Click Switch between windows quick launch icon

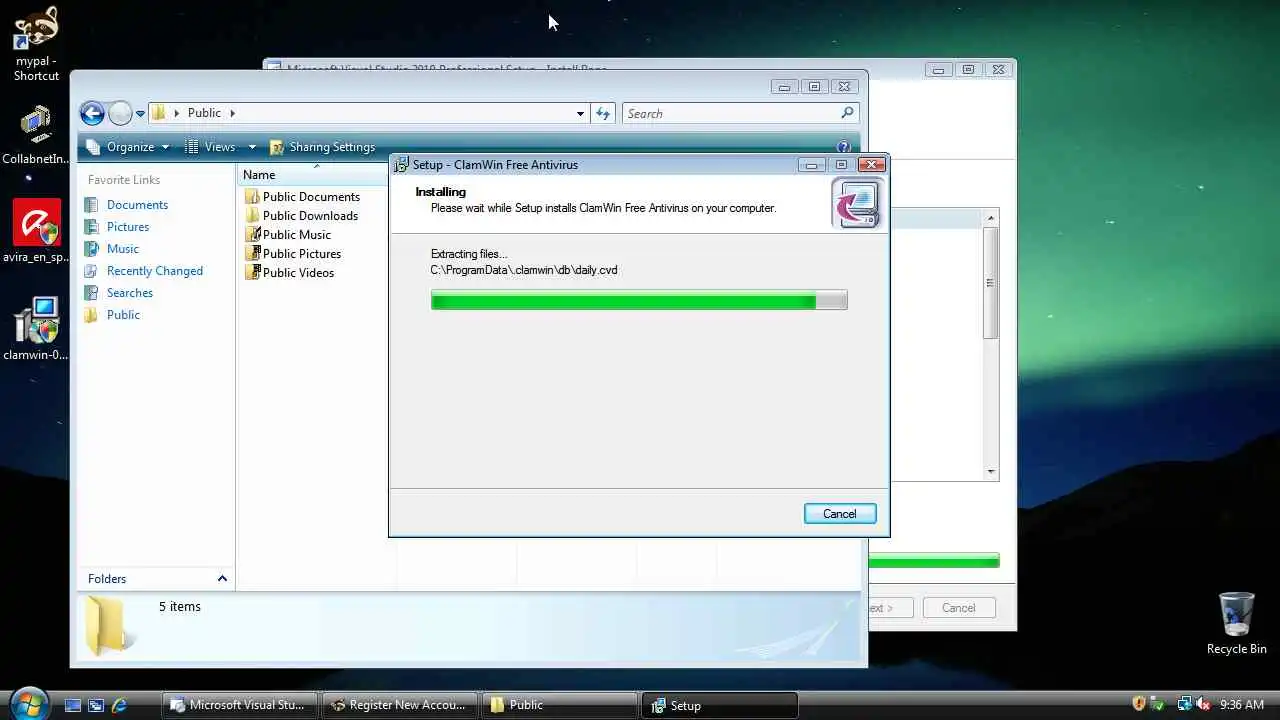tap(96, 705)
